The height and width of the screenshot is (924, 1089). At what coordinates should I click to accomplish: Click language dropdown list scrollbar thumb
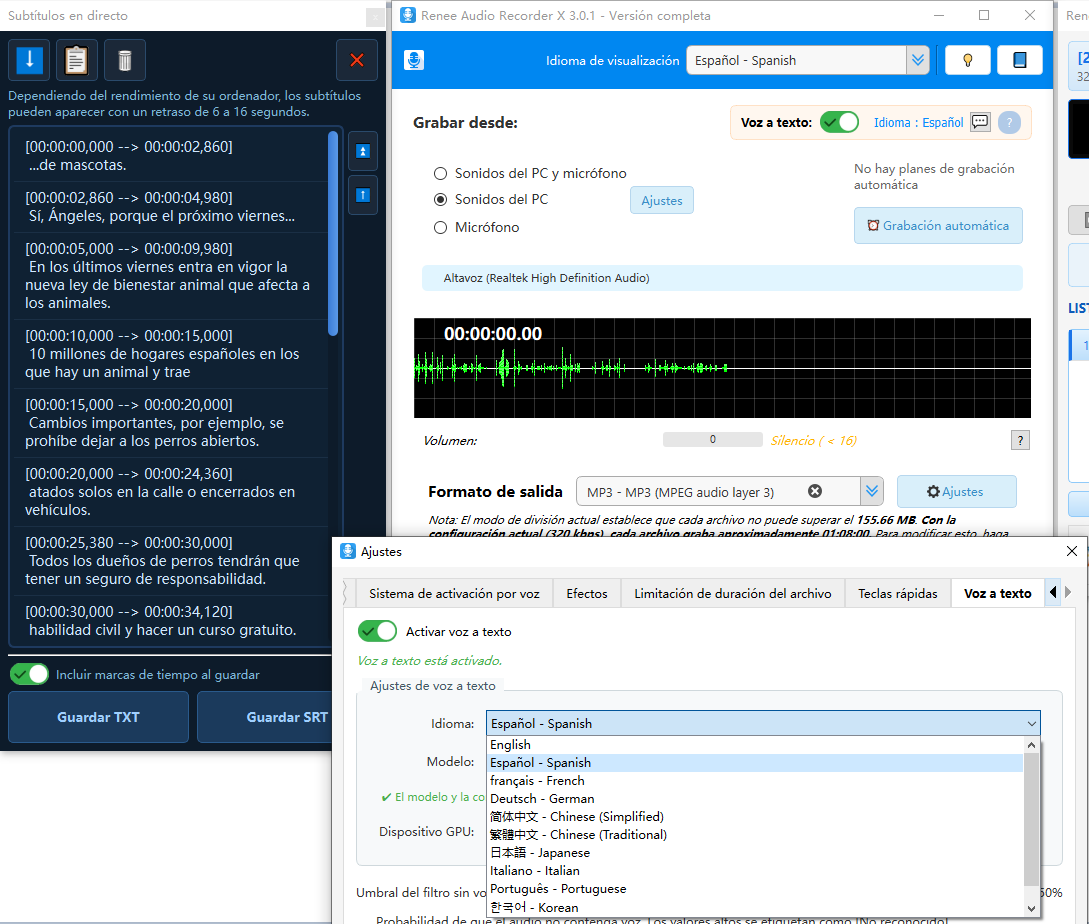pos(1031,820)
